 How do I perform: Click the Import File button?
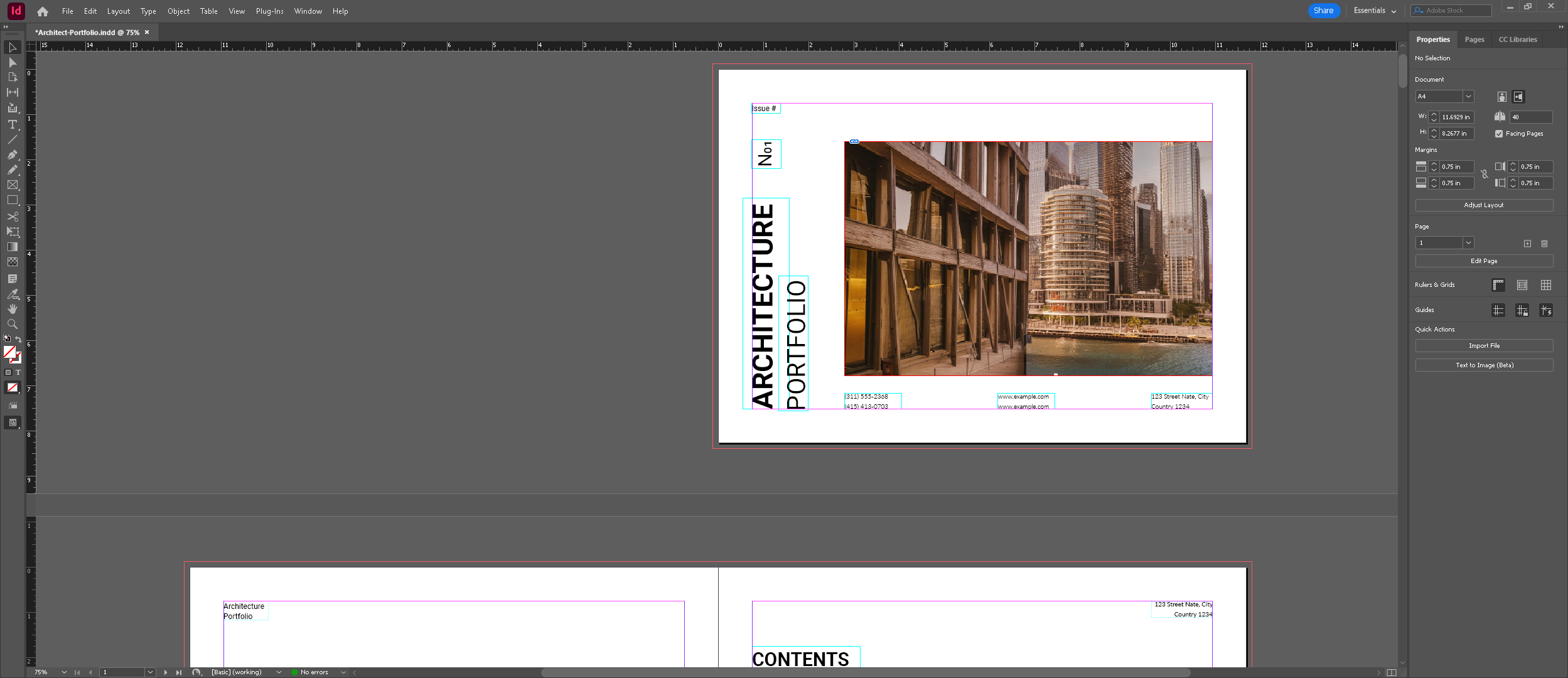pos(1484,346)
